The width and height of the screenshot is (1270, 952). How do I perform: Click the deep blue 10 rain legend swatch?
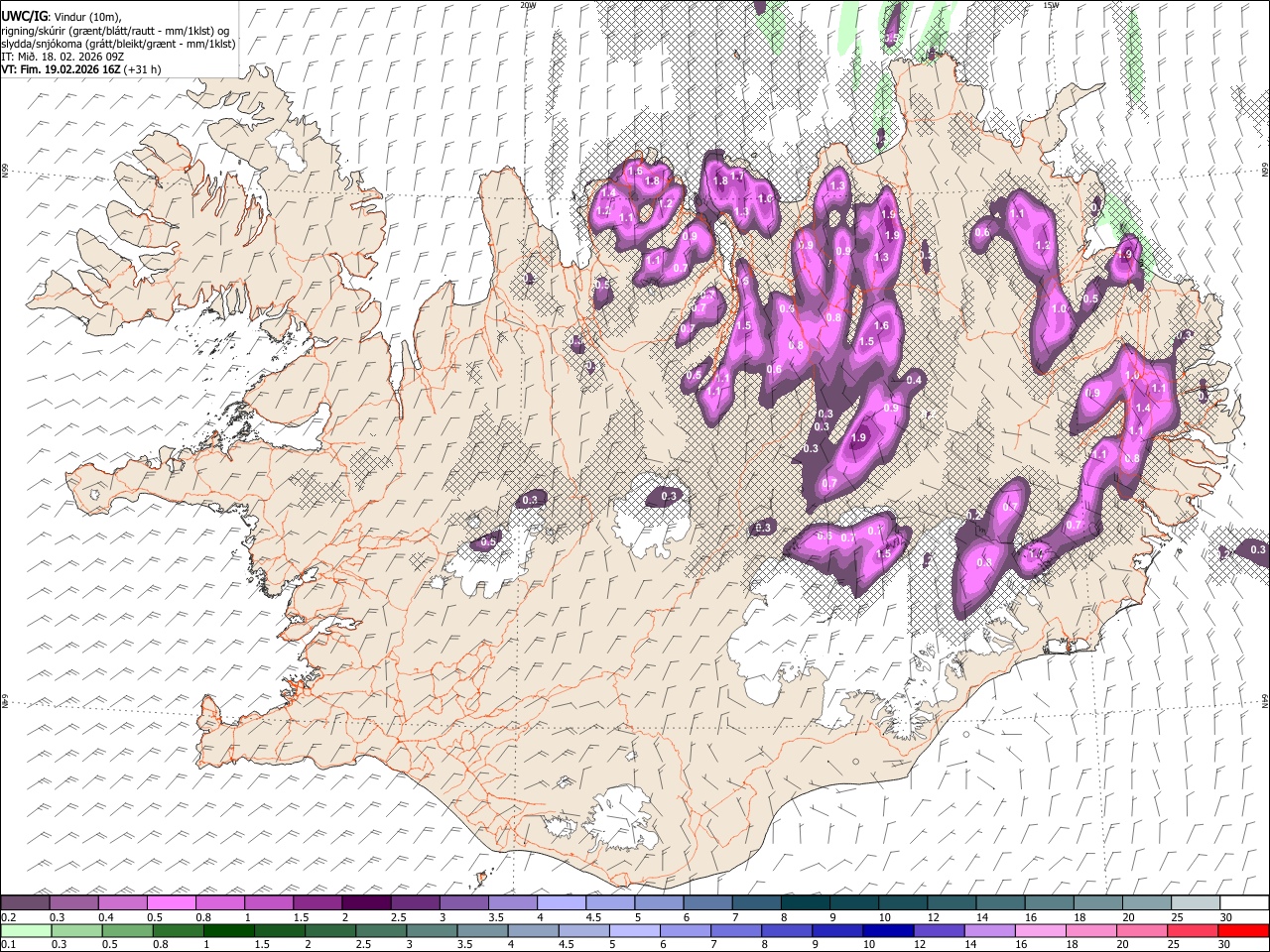(x=888, y=931)
